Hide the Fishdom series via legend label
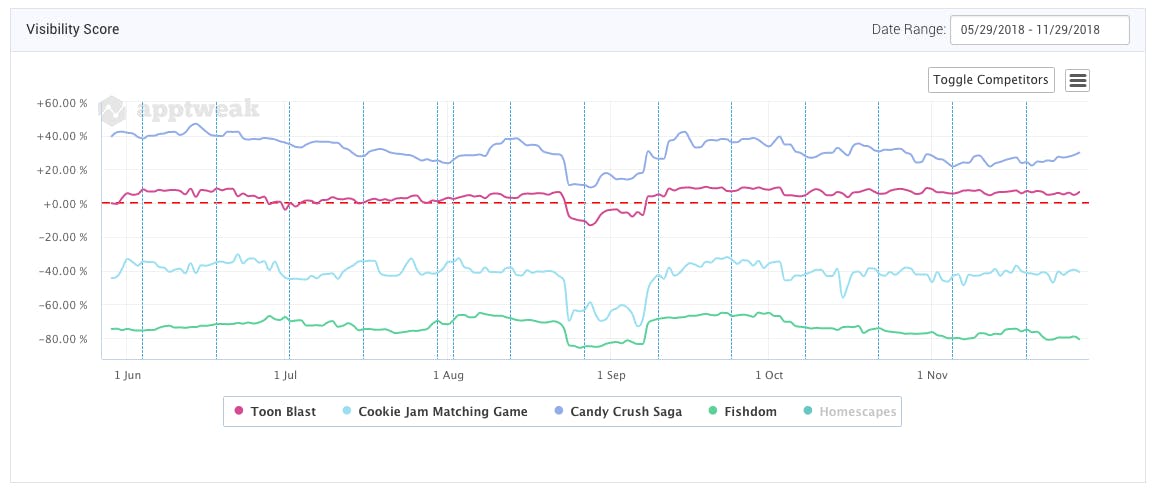This screenshot has height=493, width=1152. (750, 411)
